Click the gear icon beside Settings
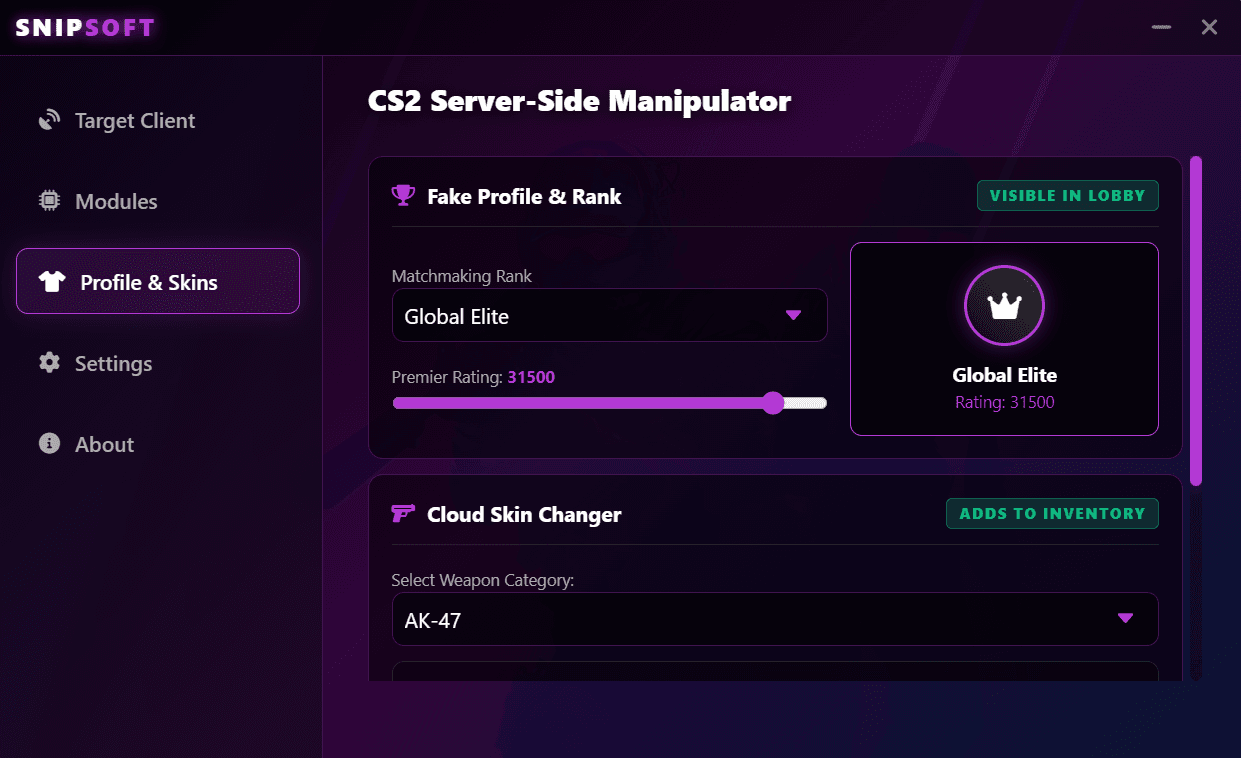 [49, 363]
